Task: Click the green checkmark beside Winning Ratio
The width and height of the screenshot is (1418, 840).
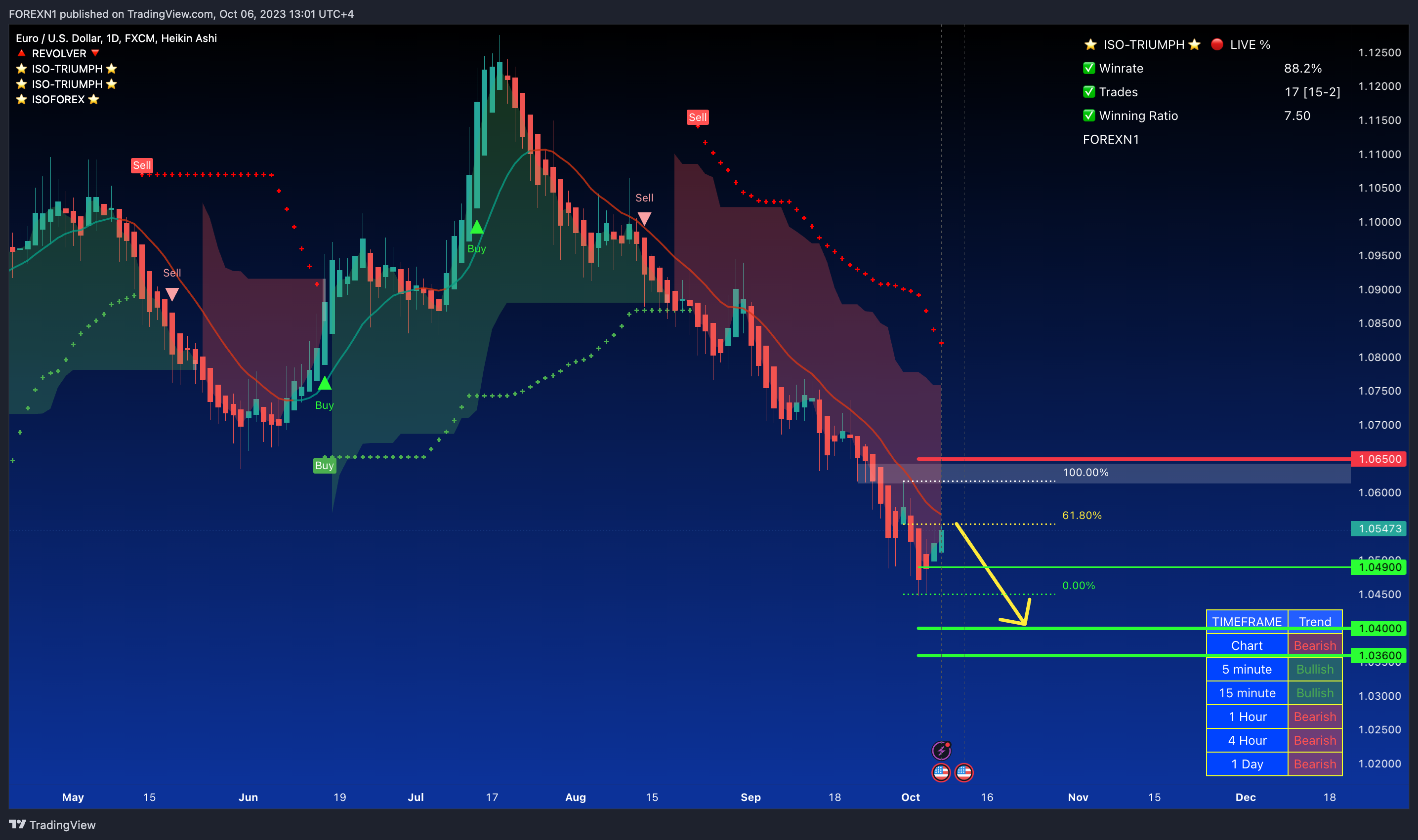Action: (1089, 116)
